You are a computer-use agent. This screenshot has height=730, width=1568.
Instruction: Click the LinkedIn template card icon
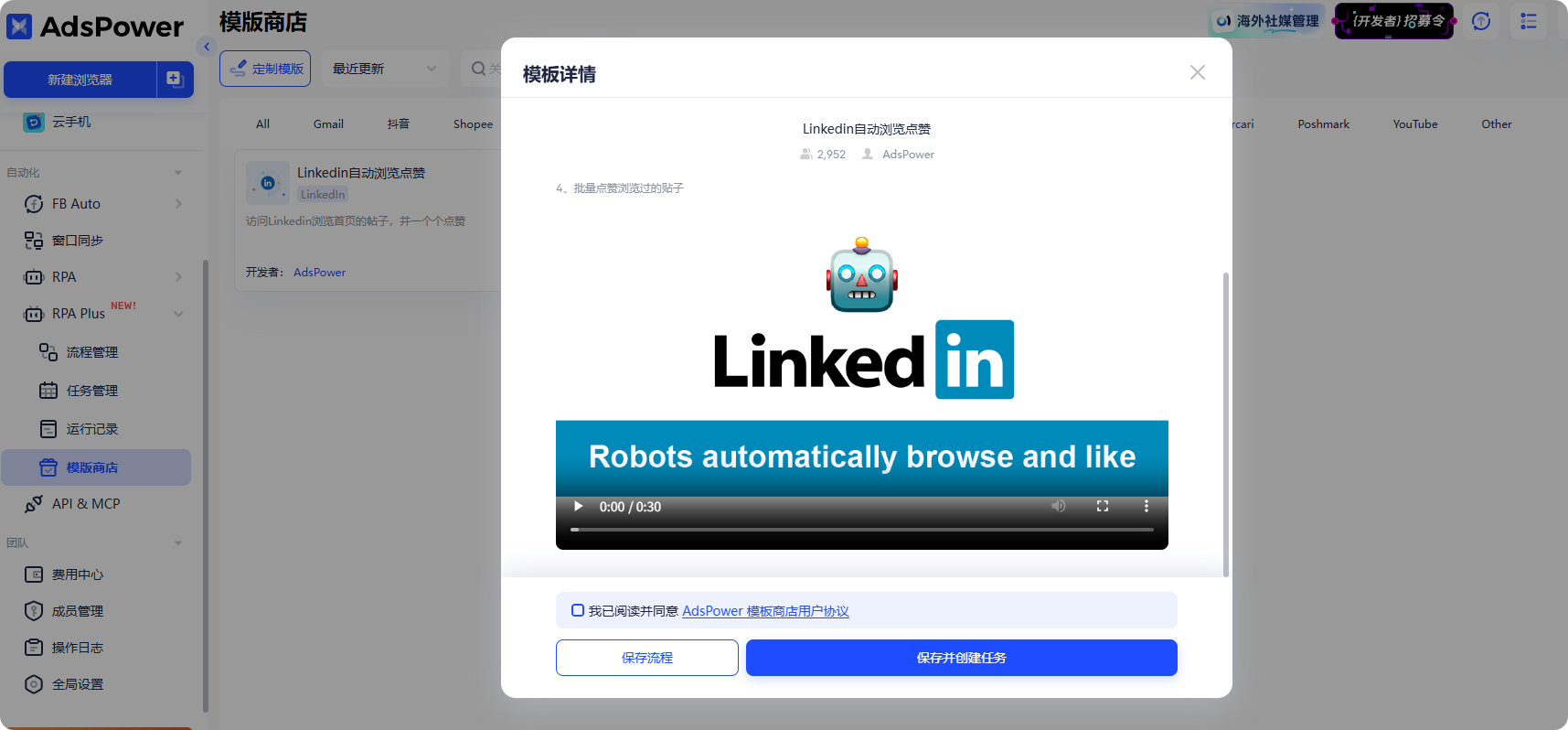click(268, 183)
